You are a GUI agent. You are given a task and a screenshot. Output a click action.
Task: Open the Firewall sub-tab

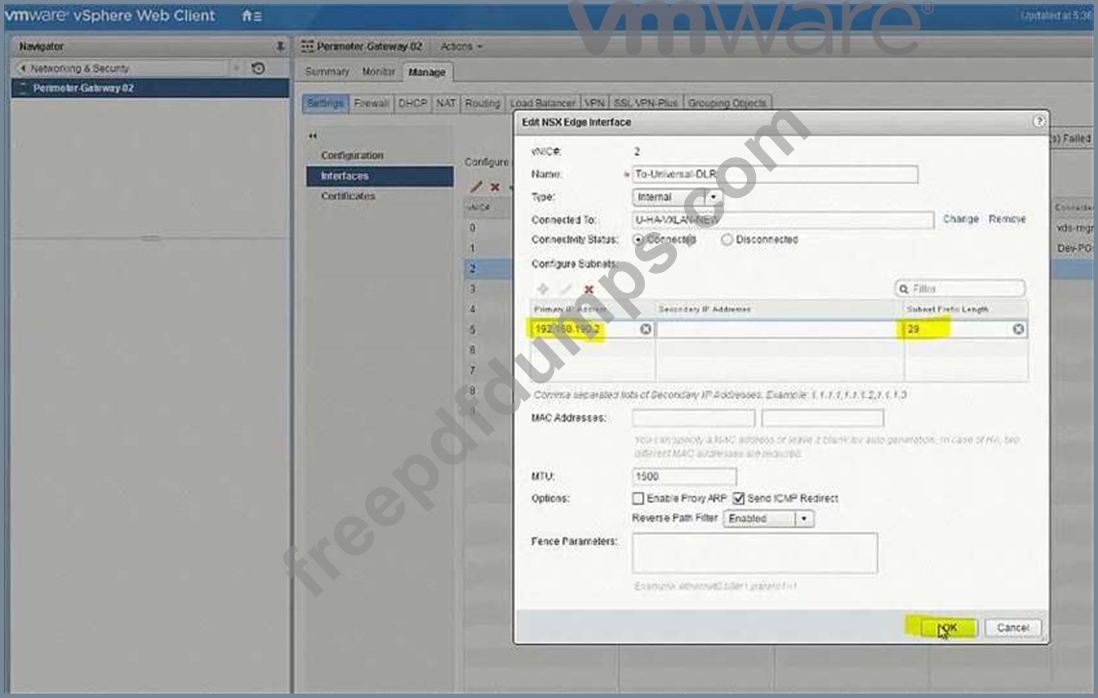371,103
